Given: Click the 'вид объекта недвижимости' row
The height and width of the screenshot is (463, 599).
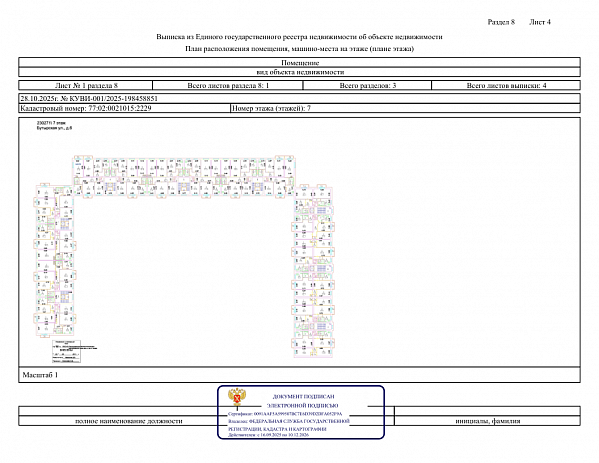Looking at the screenshot, I should point(300,72).
